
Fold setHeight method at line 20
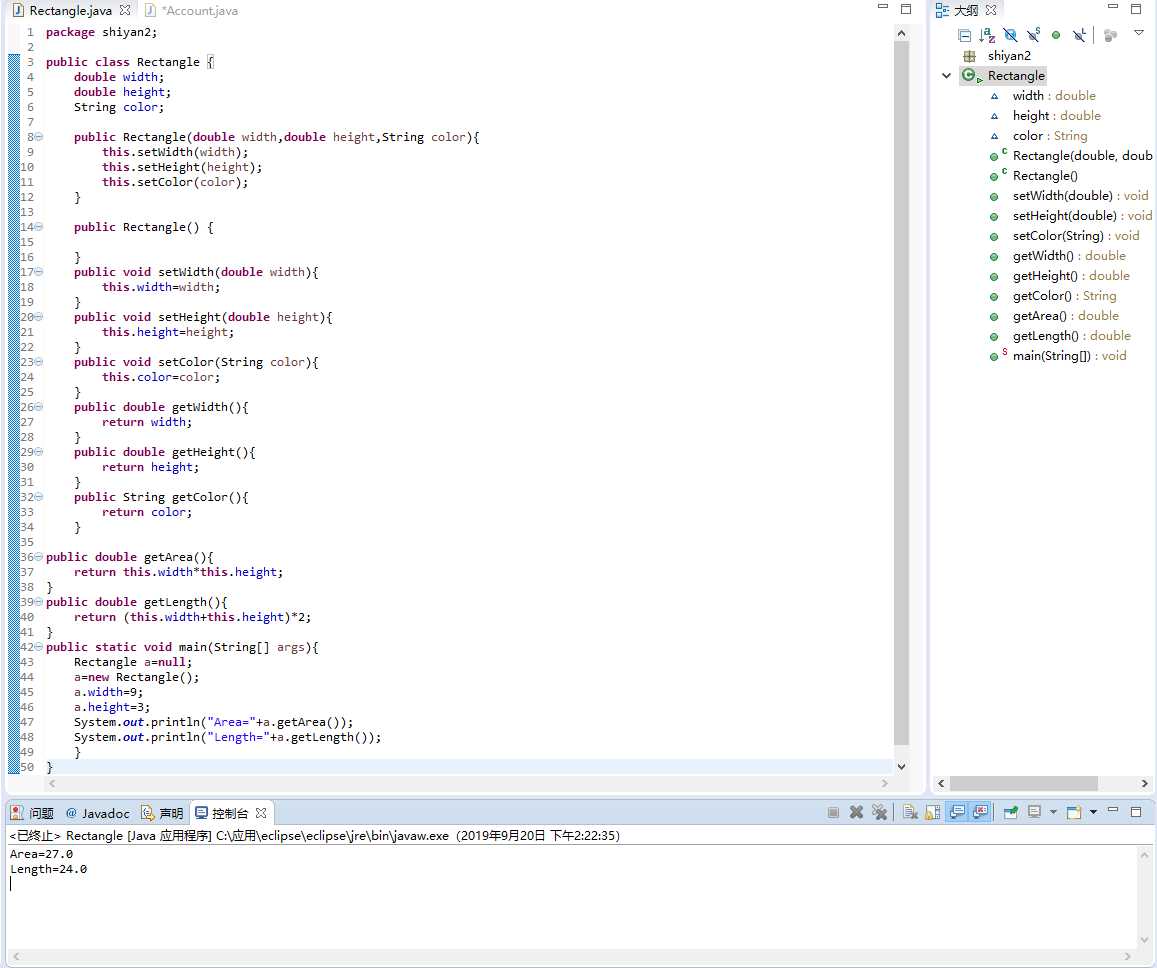tap(38, 317)
